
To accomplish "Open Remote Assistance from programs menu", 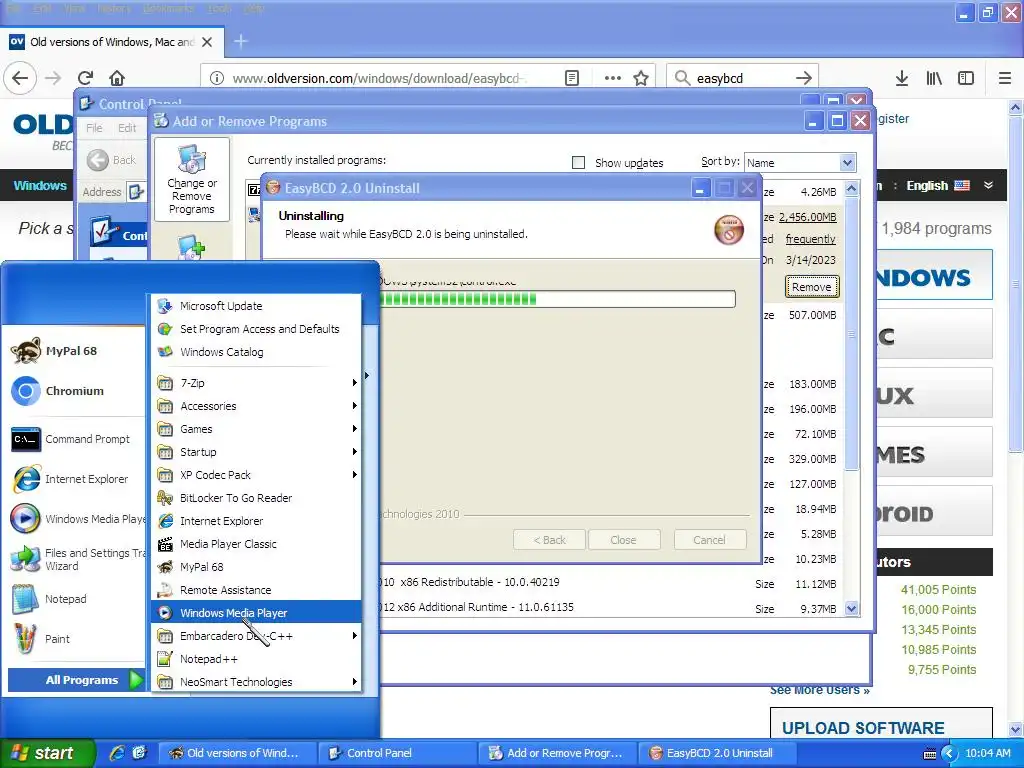I will click(x=256, y=590).
